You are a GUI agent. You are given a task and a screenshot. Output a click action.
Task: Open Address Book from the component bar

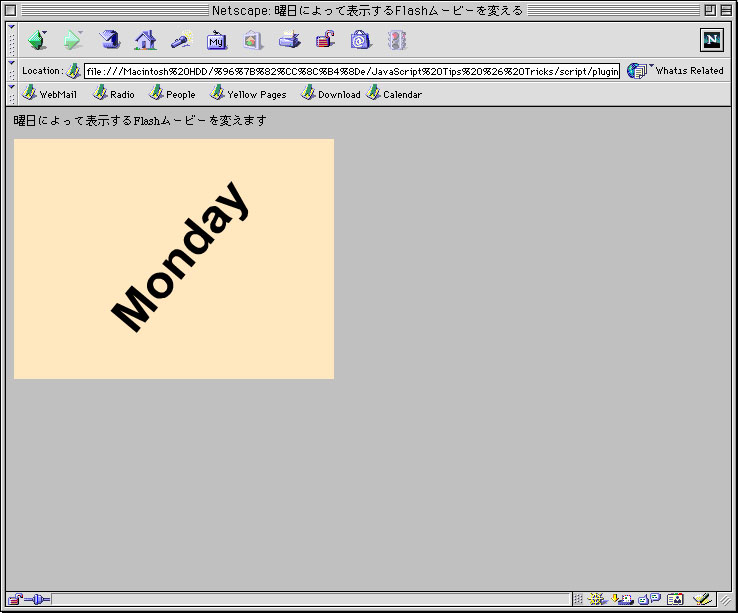pyautogui.click(x=675, y=599)
